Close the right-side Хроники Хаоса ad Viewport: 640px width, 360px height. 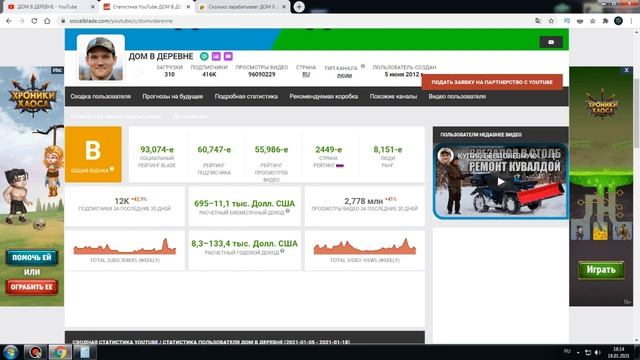coord(627,70)
